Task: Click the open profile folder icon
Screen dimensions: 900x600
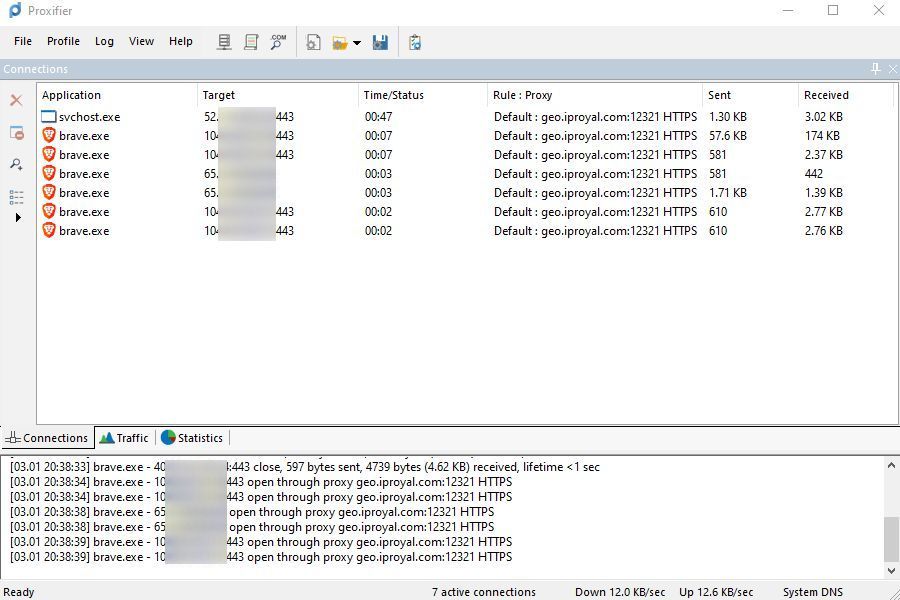Action: [x=340, y=42]
